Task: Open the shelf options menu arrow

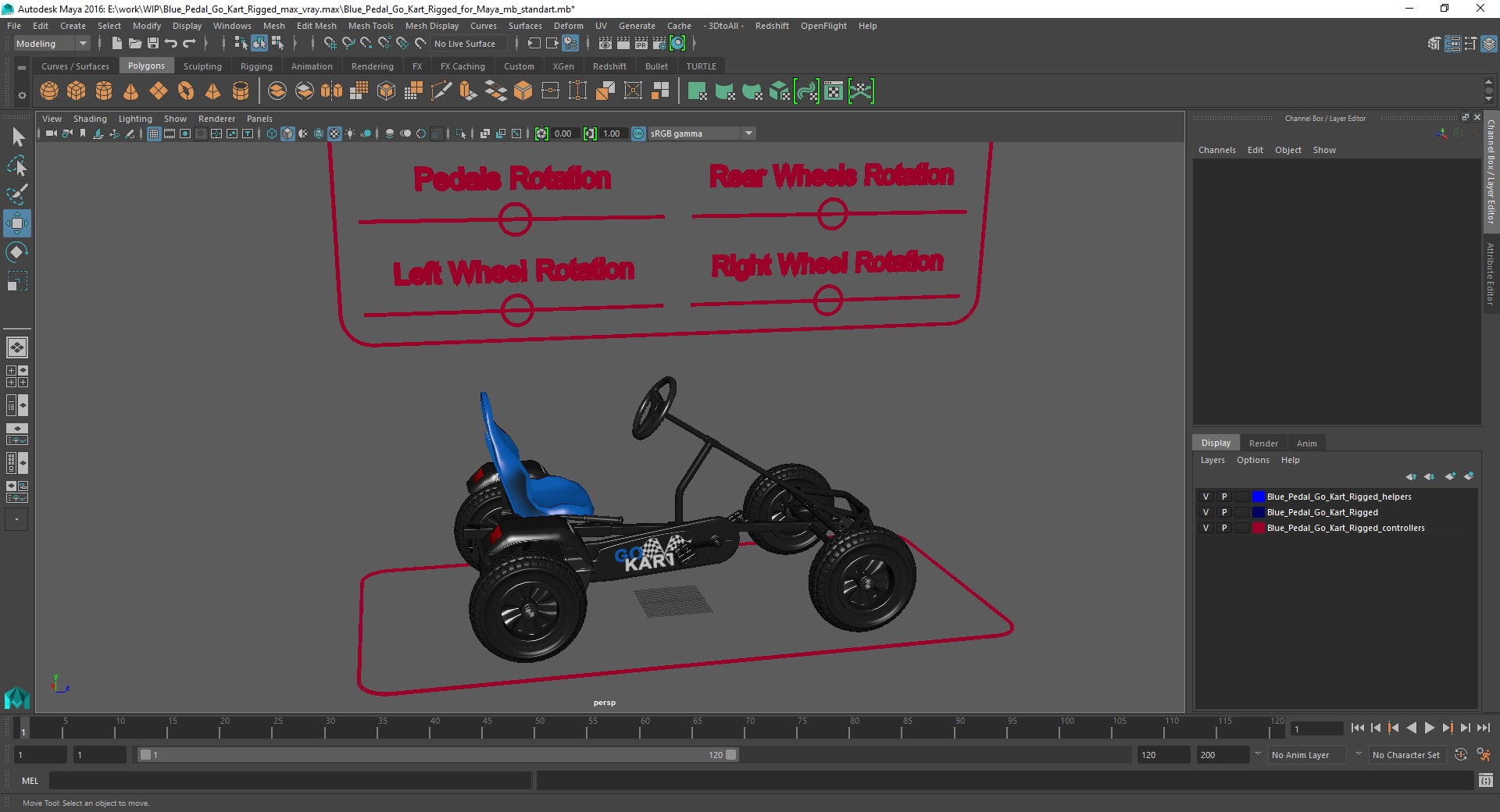Action: point(22,95)
